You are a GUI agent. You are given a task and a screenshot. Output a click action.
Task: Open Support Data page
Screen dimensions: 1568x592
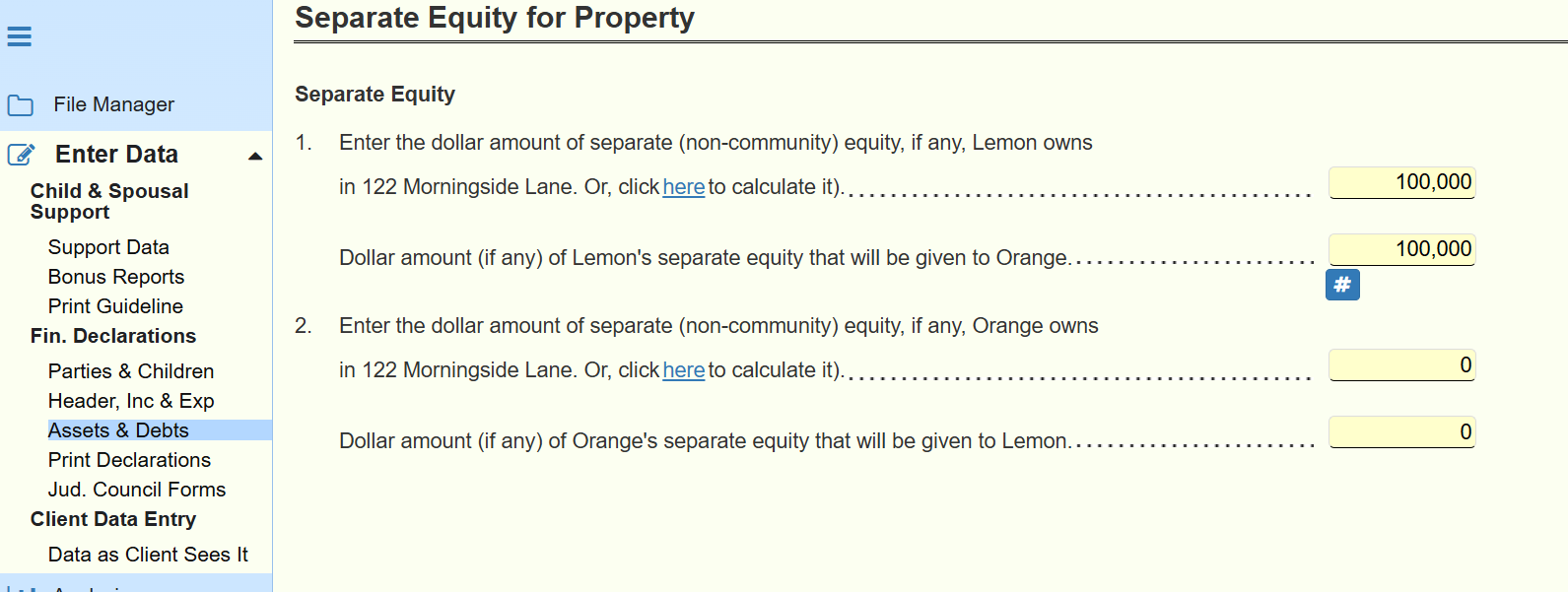[x=108, y=247]
